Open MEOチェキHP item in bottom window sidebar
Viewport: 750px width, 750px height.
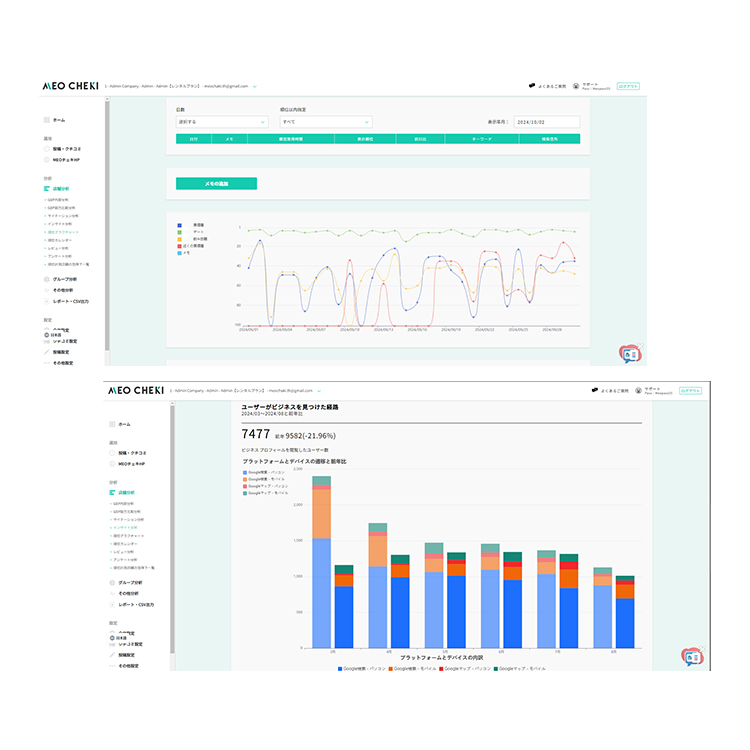pyautogui.click(x=132, y=464)
